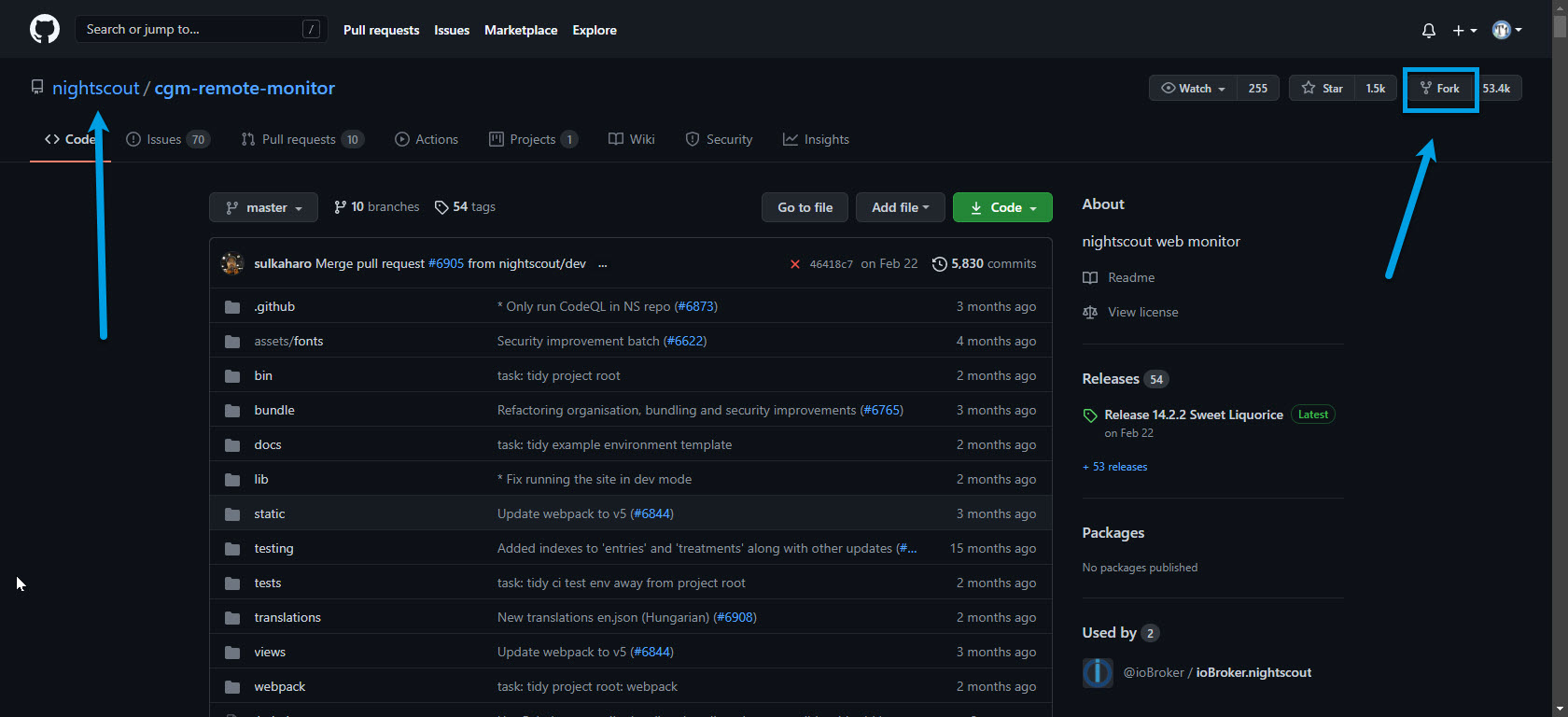Screen dimensions: 1568x717
Task: Star the cgm-remote-monitor repository
Action: tap(1322, 89)
